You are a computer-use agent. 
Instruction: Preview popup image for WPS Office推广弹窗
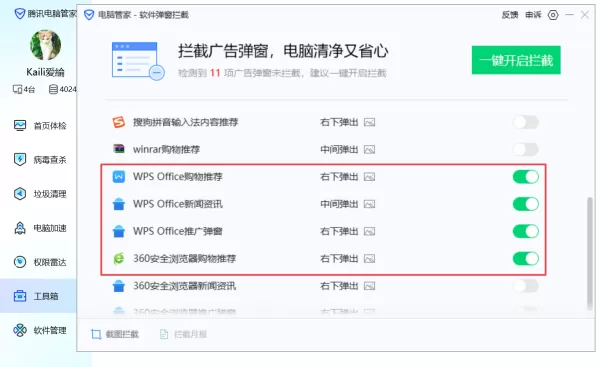369,231
